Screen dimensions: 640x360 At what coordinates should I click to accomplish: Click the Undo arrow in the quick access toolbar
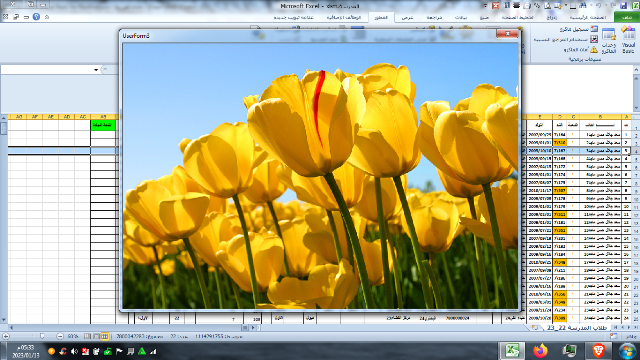click(599, 5)
